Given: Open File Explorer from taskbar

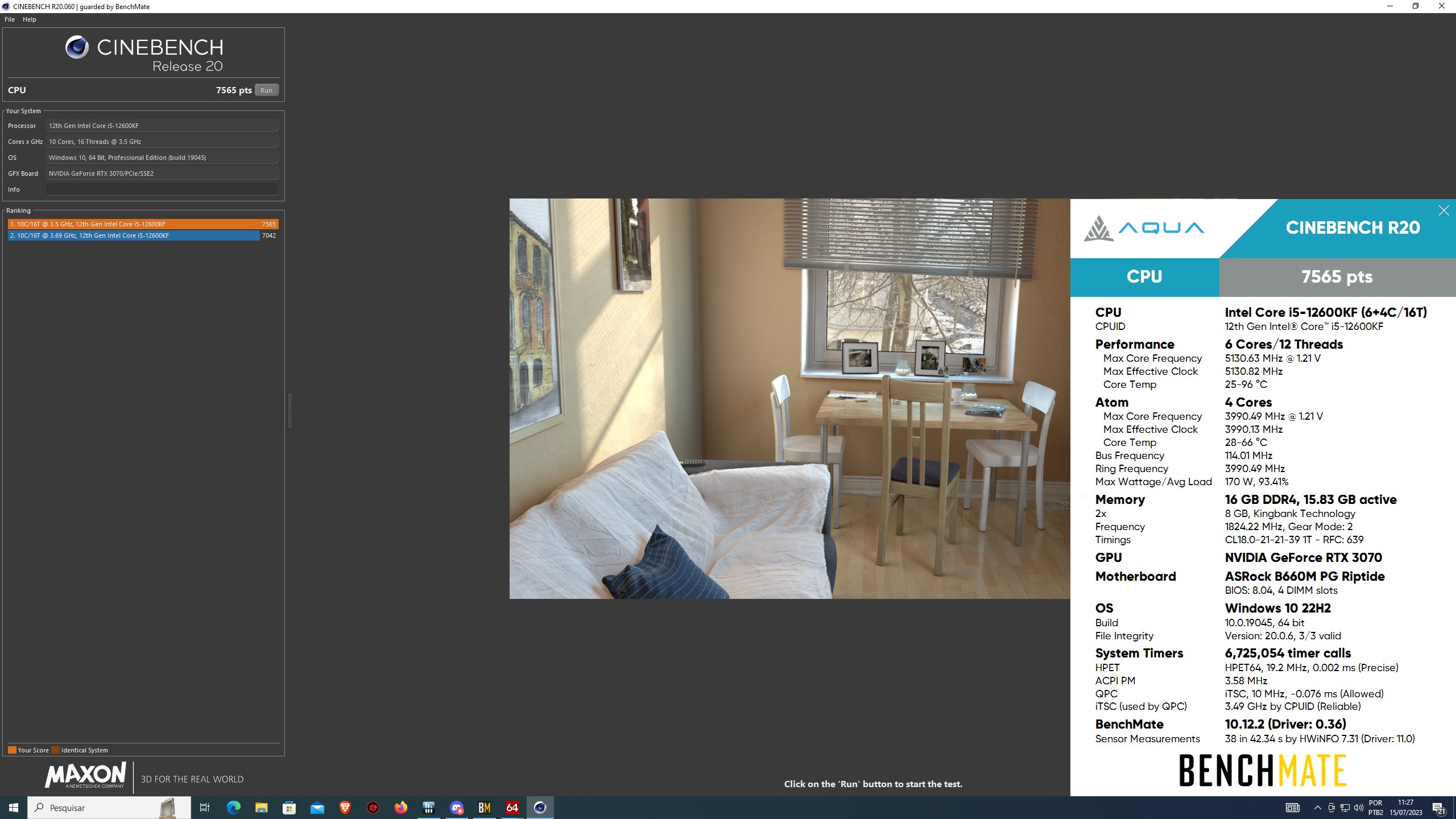Looking at the screenshot, I should (261, 808).
